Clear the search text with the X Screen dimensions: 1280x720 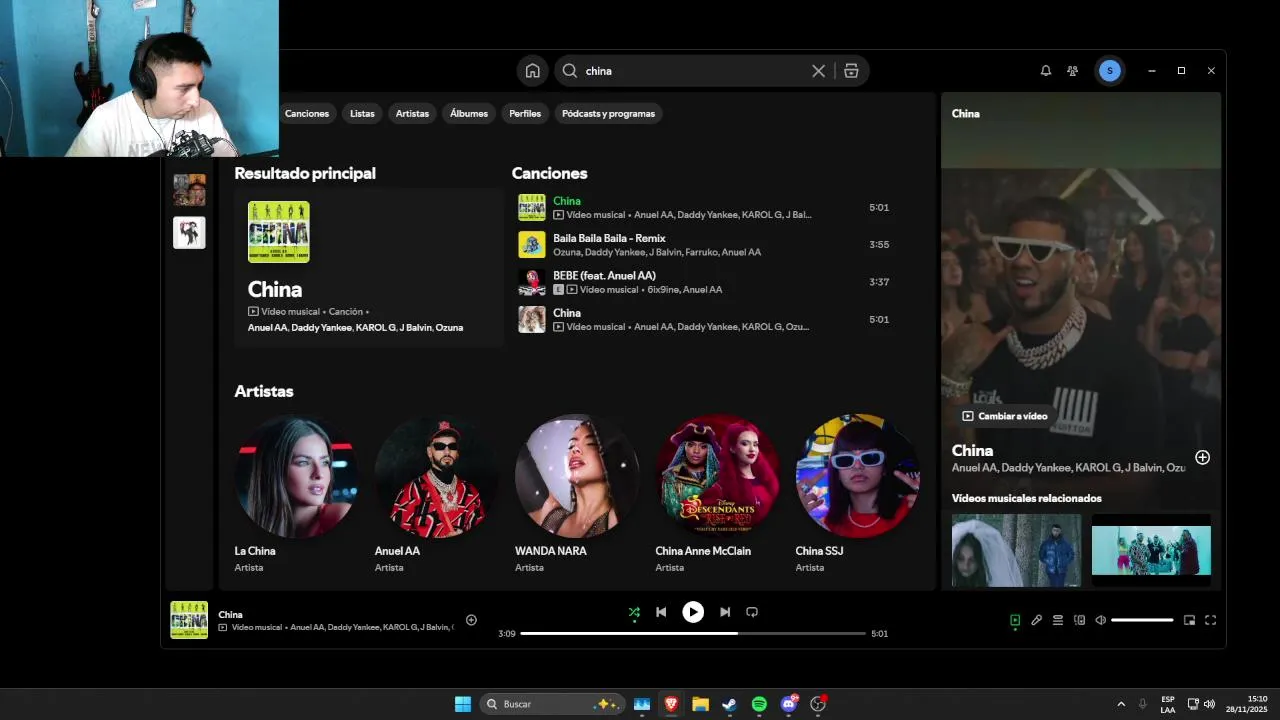[818, 71]
